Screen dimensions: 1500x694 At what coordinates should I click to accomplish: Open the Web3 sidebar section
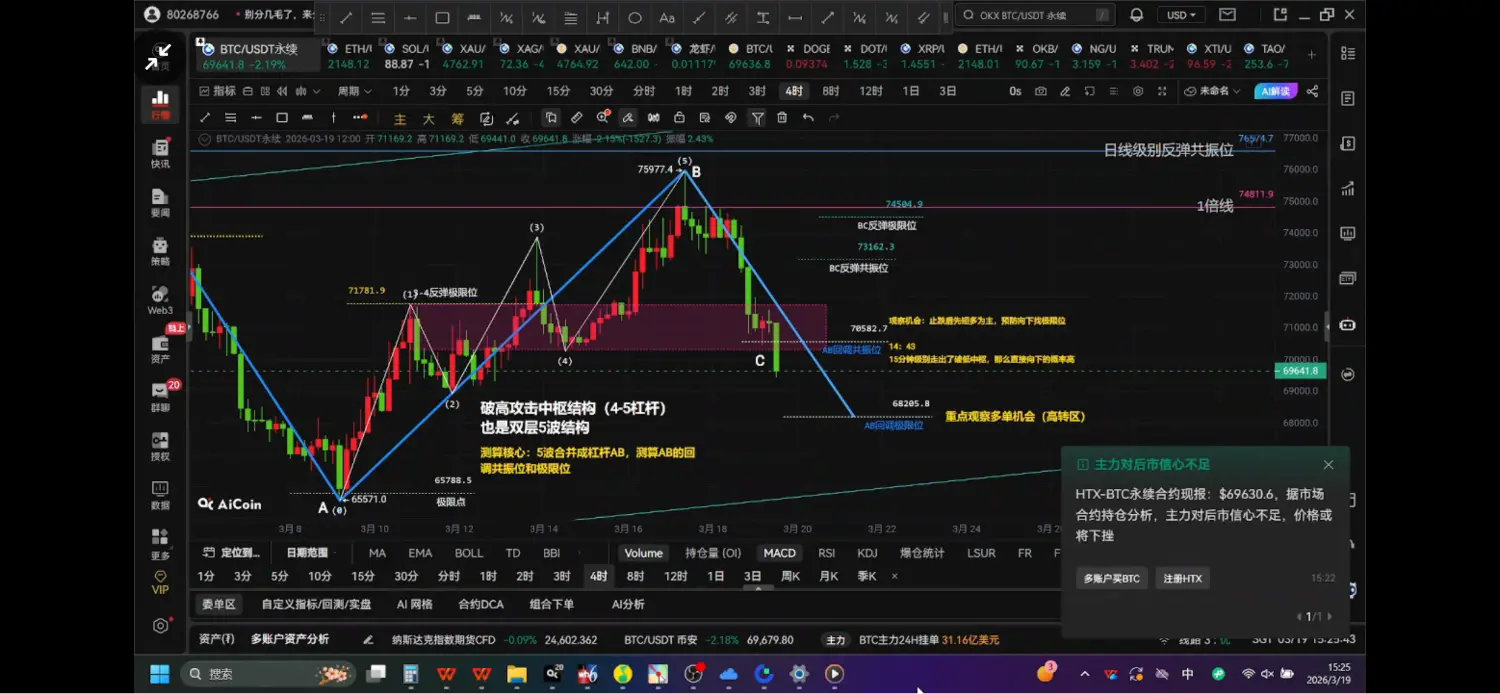[160, 299]
